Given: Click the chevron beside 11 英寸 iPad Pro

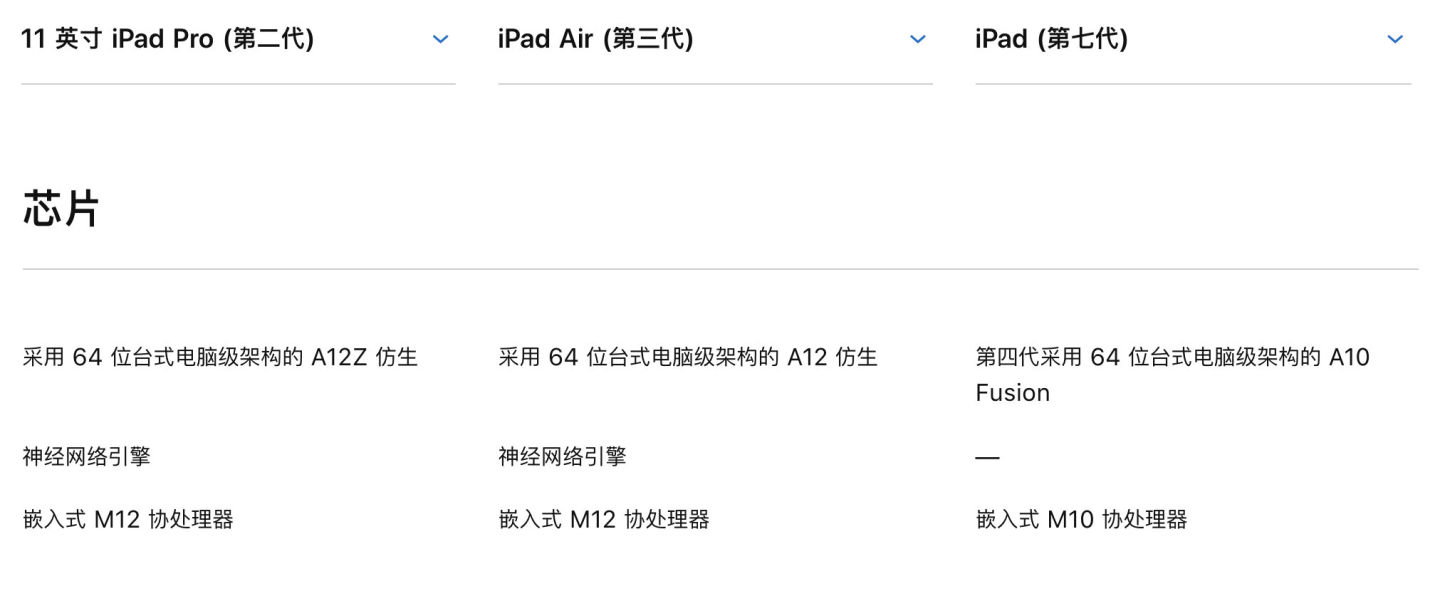Looking at the screenshot, I should pyautogui.click(x=440, y=40).
